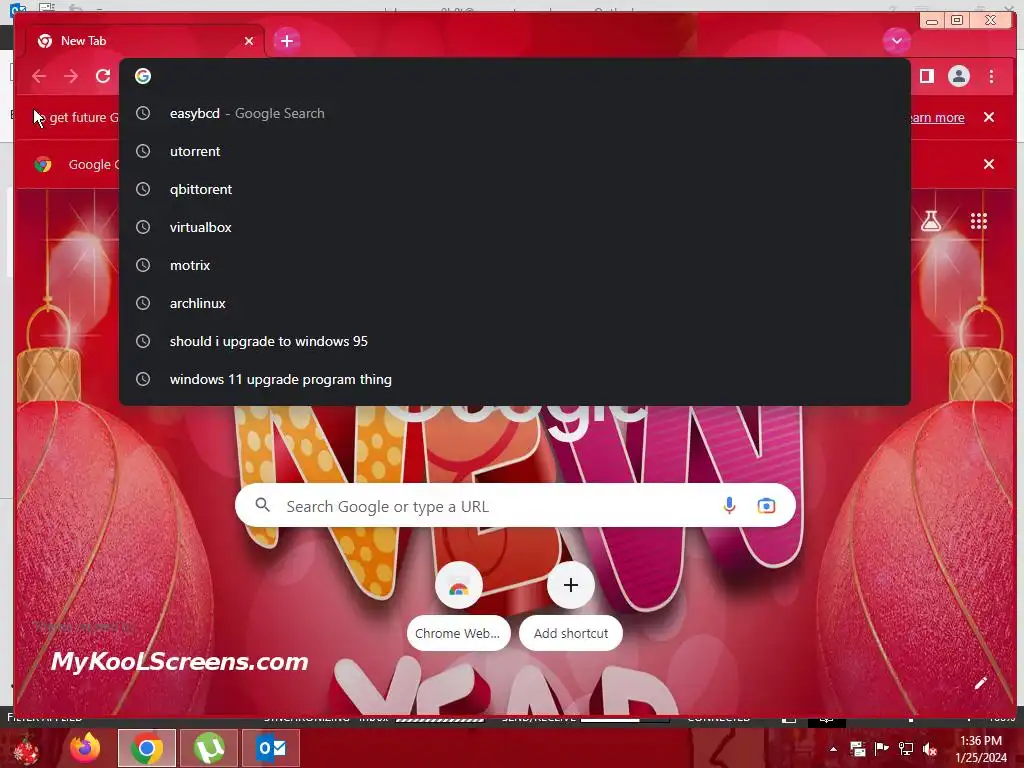Viewport: 1024px width, 768px height.
Task: Choose the utorrent suggestion
Action: [x=515, y=152]
